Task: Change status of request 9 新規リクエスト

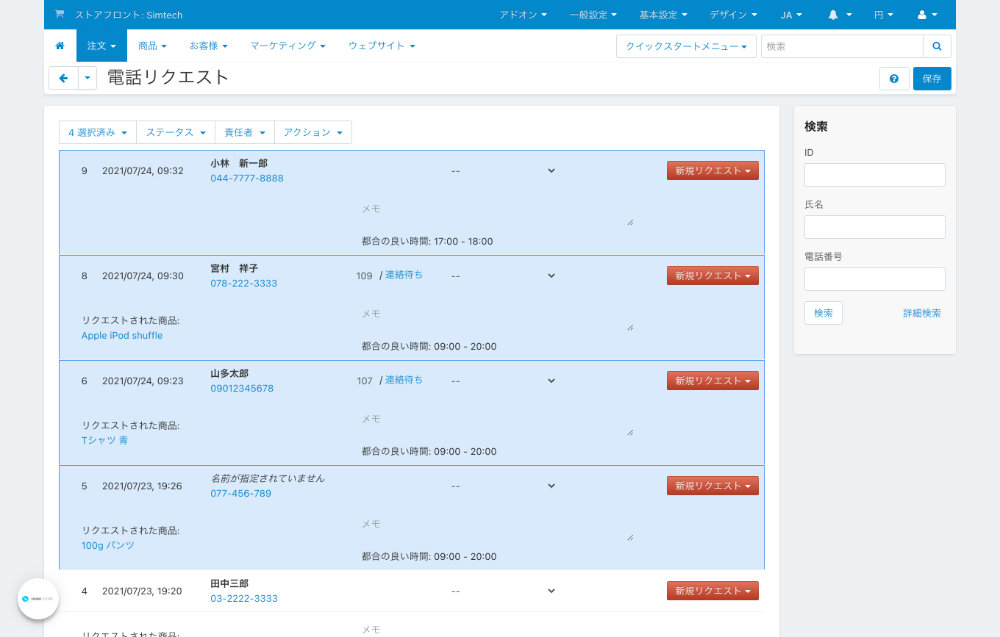Action: (x=713, y=171)
